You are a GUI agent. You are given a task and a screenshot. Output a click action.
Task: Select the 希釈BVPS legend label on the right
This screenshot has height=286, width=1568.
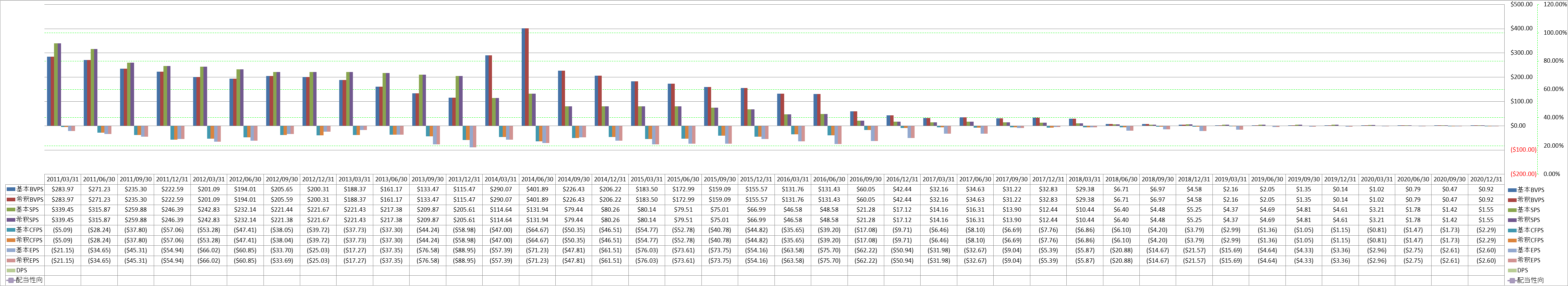1530,200
